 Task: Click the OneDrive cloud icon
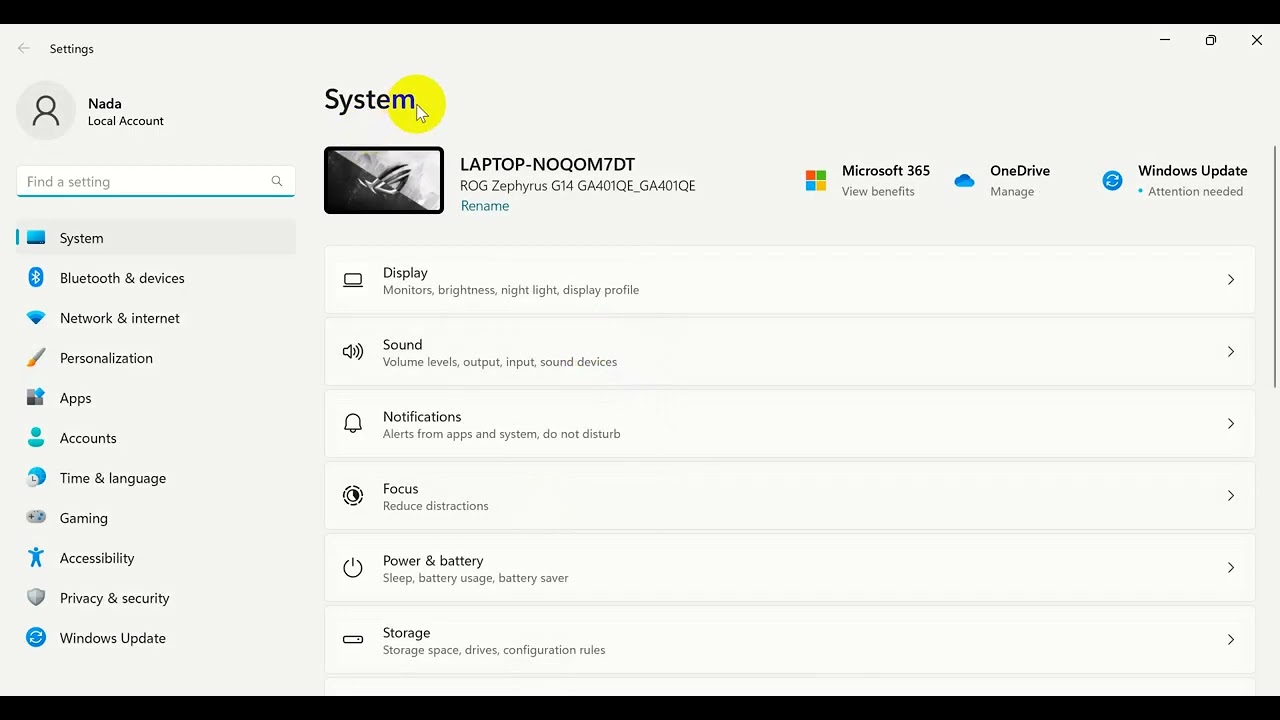coord(964,181)
